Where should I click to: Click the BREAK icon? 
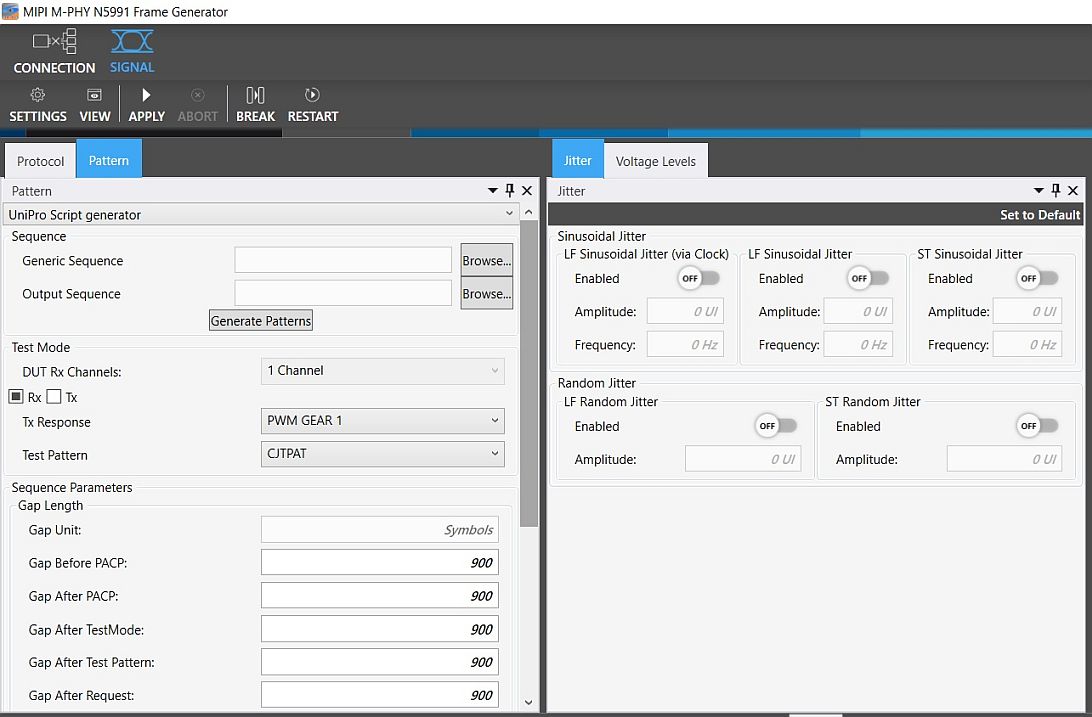[255, 103]
